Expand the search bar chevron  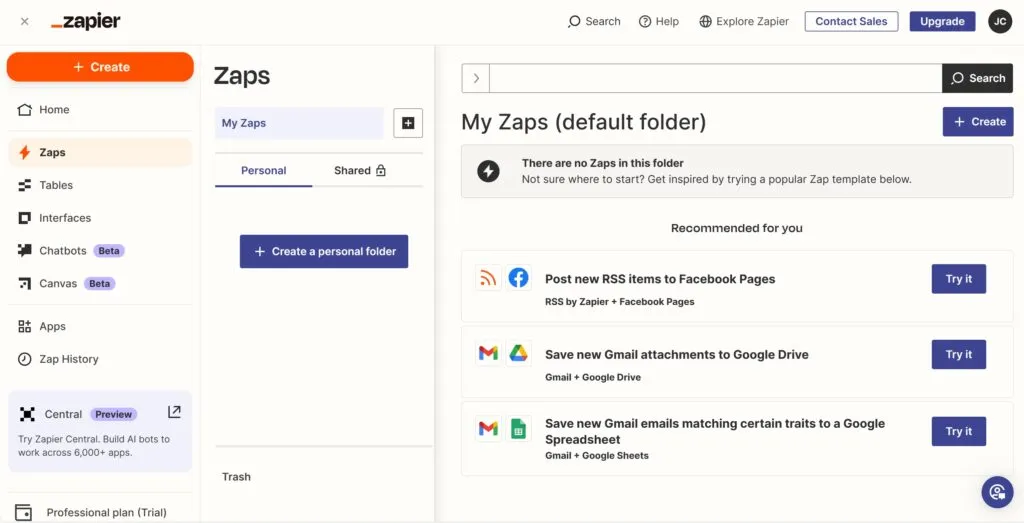pyautogui.click(x=476, y=78)
